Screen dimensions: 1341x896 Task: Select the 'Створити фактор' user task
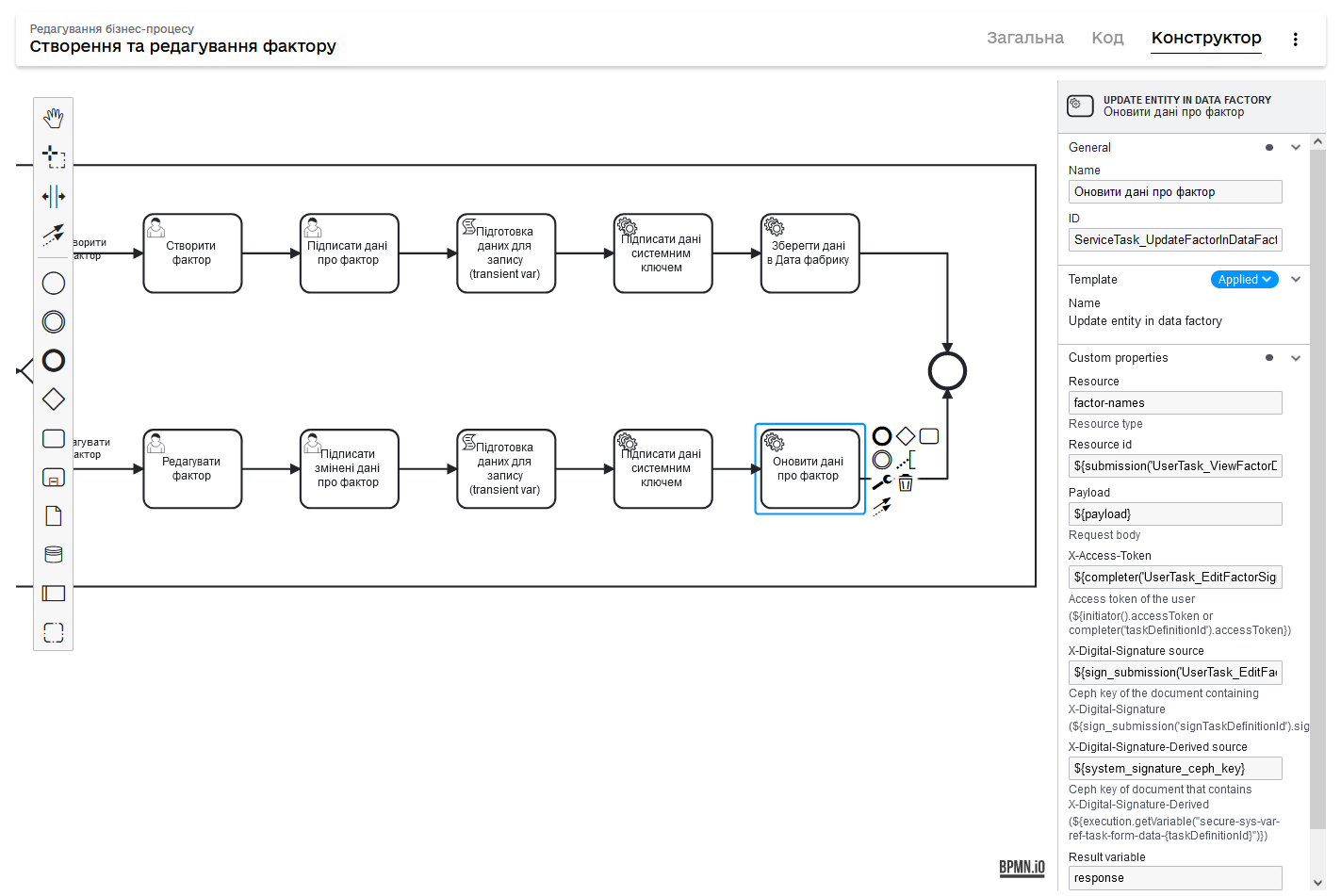tap(192, 253)
